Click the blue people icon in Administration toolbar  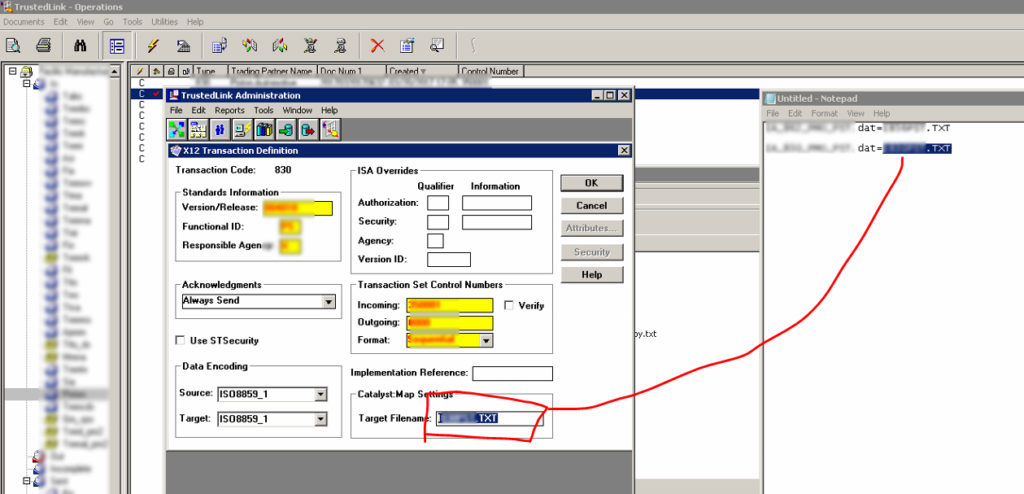(x=220, y=129)
